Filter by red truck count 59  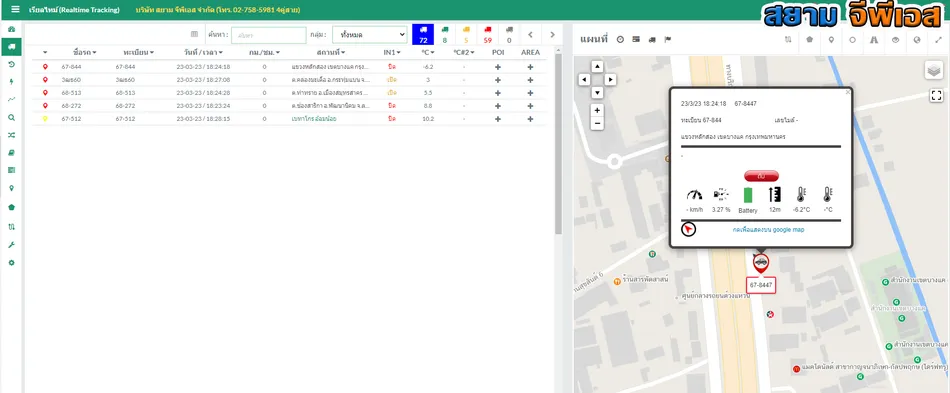click(x=488, y=35)
